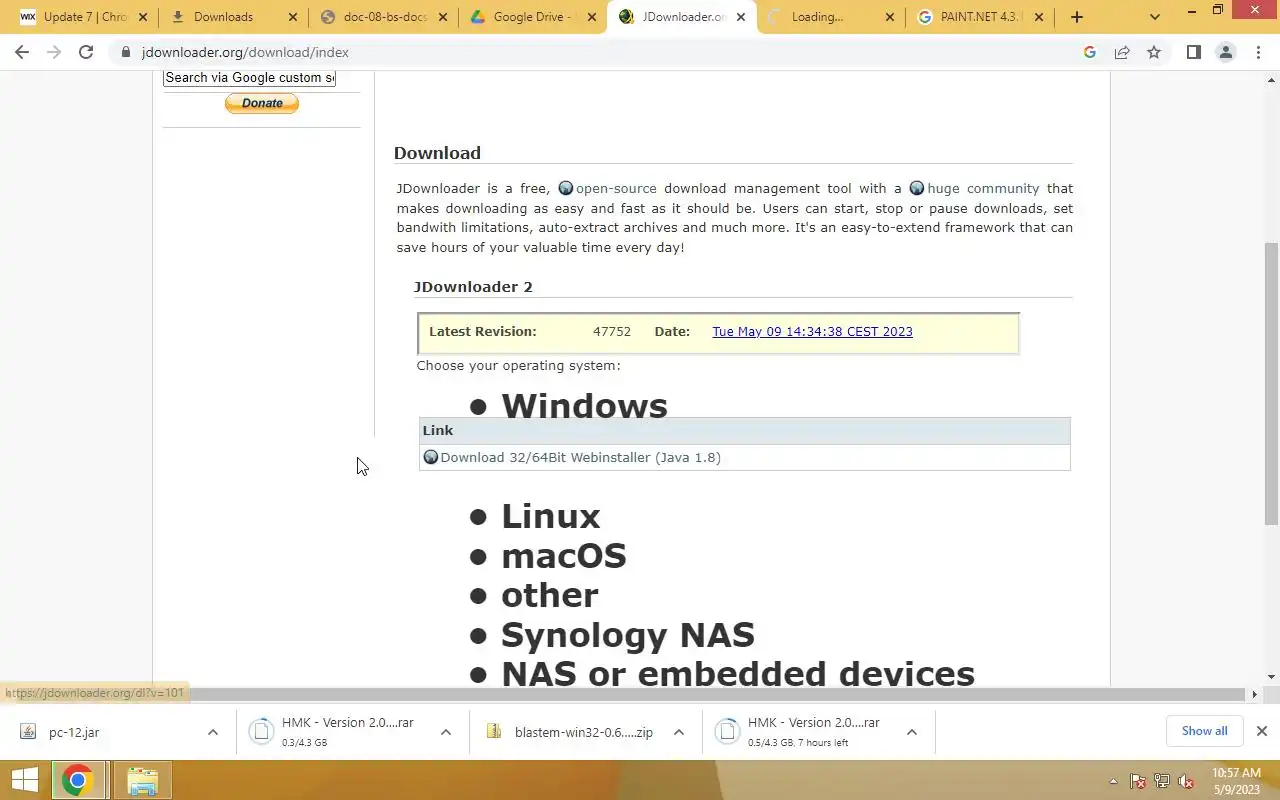1280x800 pixels.
Task: Open Google Lens icon in address bar
Action: pyautogui.click(x=1090, y=52)
